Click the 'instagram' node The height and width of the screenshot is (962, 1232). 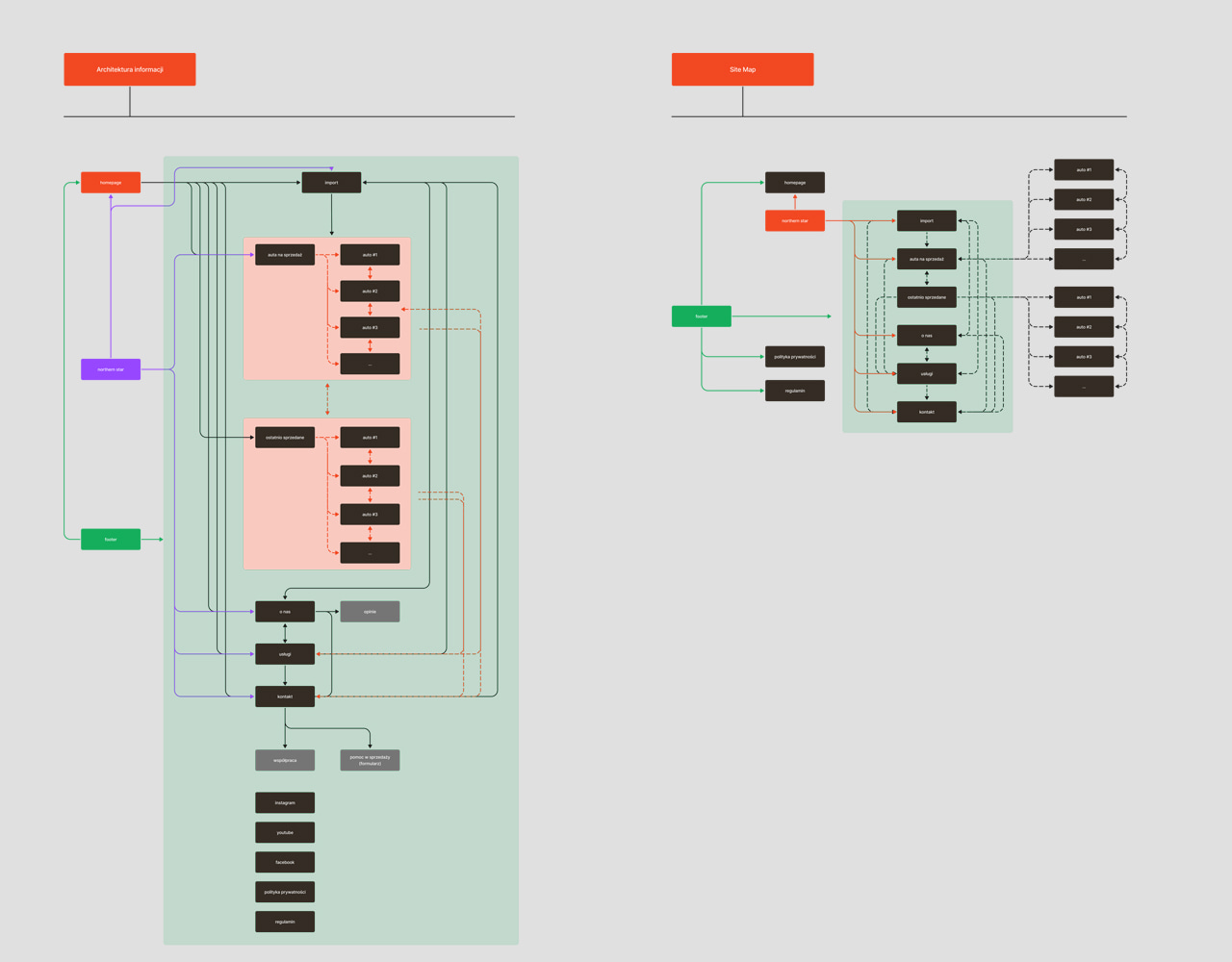point(285,802)
